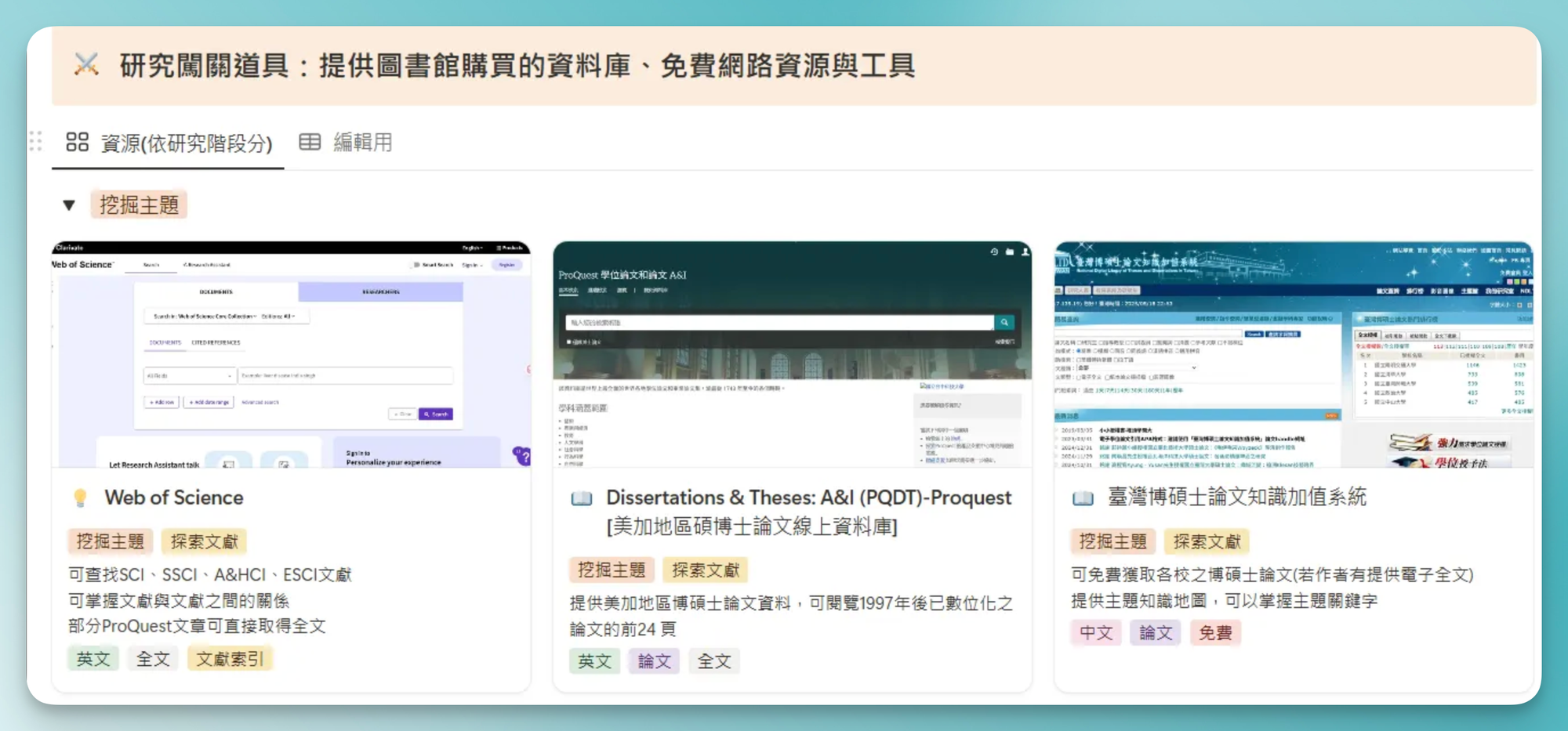Click the Taiwan thesis system preview thumbnail
Image resolution: width=1568 pixels, height=731 pixels.
[x=1293, y=354]
